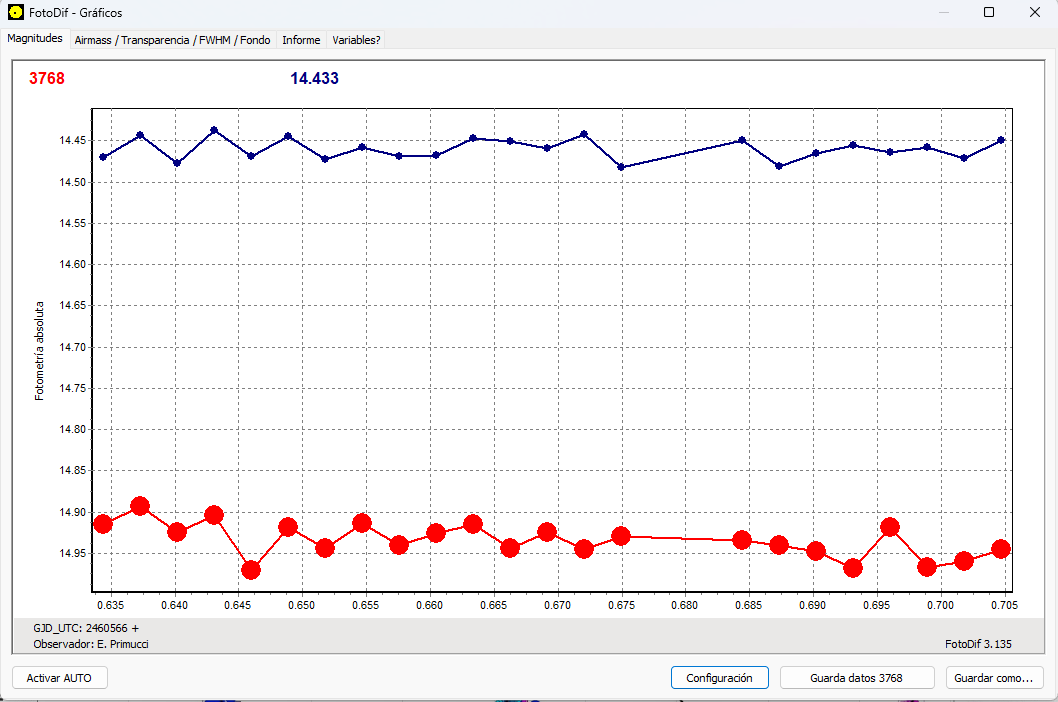This screenshot has height=702, width=1058.
Task: Click the first red data point on the curve
Action: (x=103, y=524)
